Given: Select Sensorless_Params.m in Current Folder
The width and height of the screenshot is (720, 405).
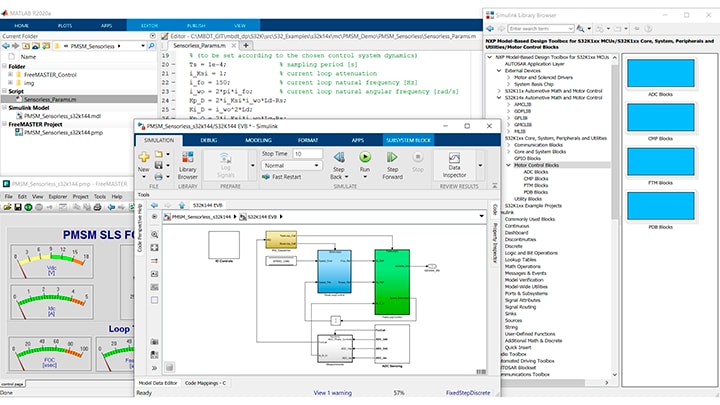Looking at the screenshot, I should tap(50, 100).
